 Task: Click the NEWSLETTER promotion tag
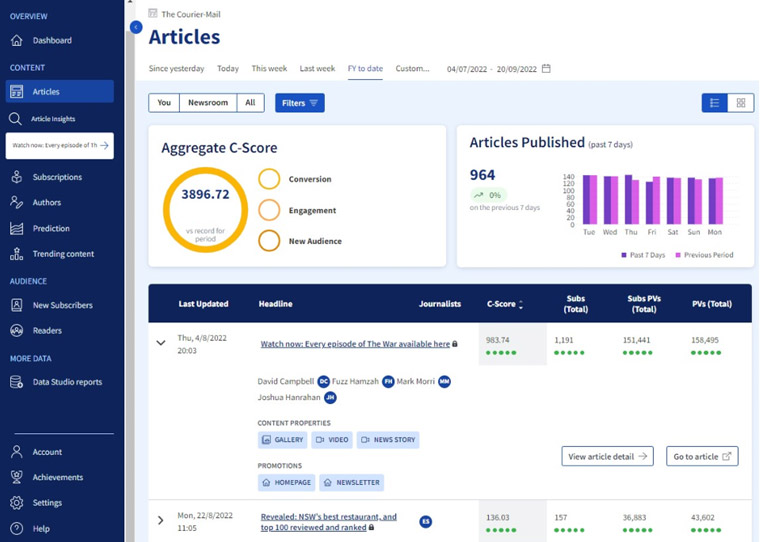352,482
